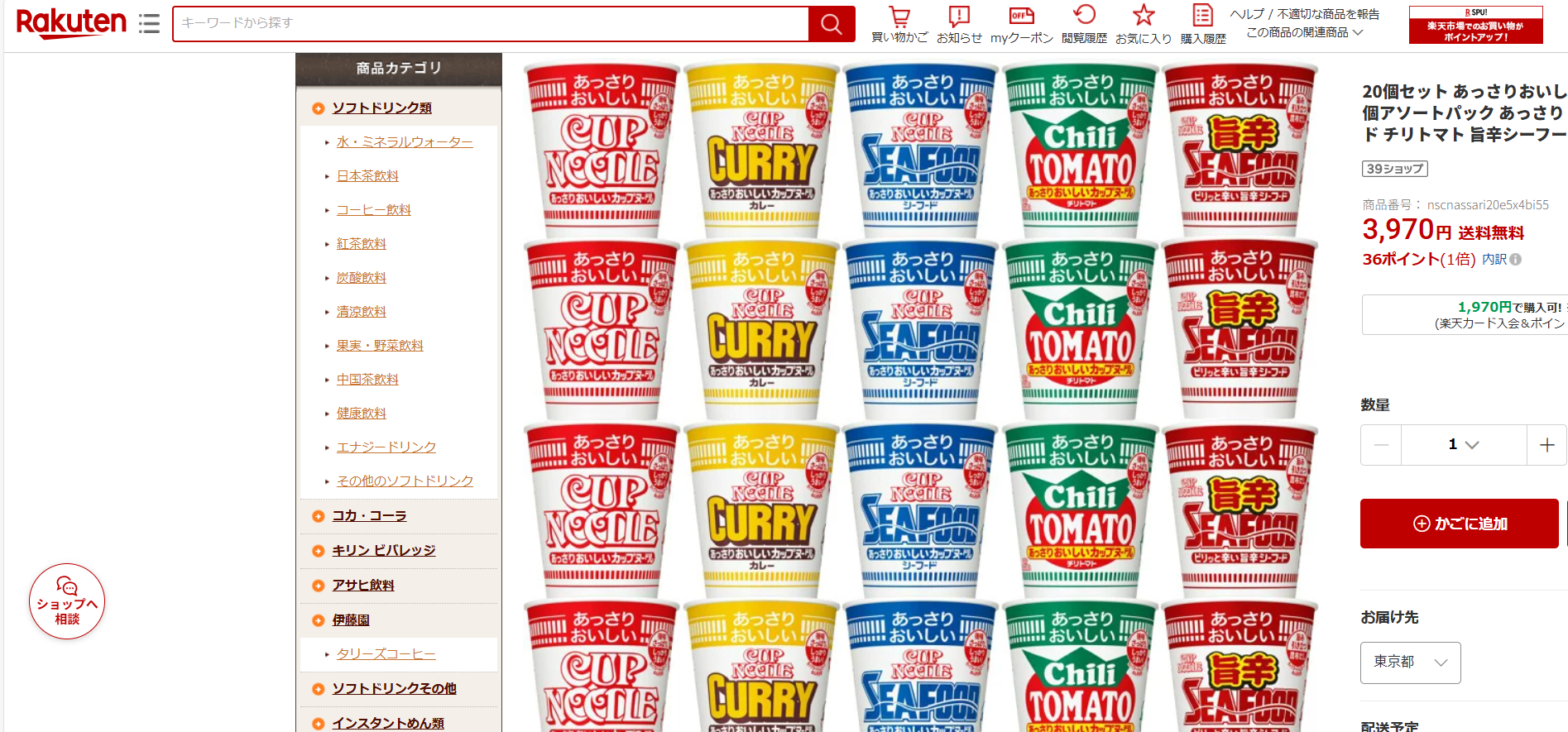
Task: Click the points breakdown info icon
Action: pyautogui.click(x=1515, y=260)
